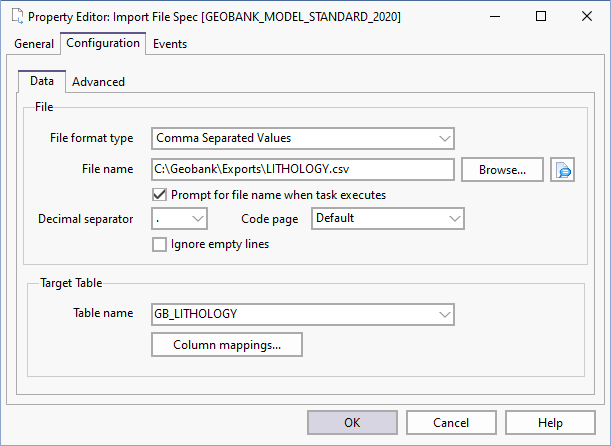Click the File name text field
This screenshot has width=611, height=446.
coord(303,170)
